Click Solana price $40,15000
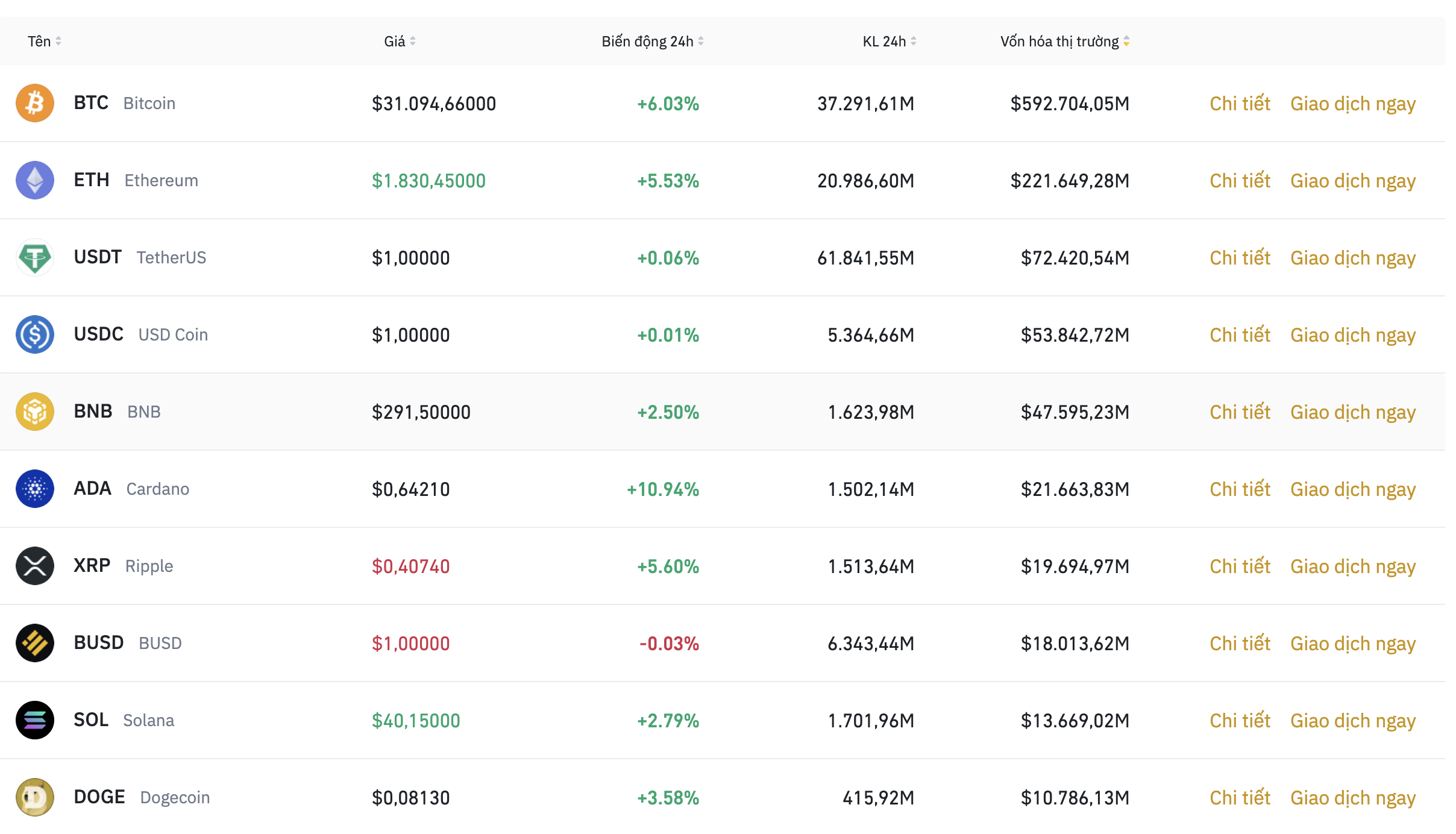This screenshot has width=1456, height=834. click(416, 721)
